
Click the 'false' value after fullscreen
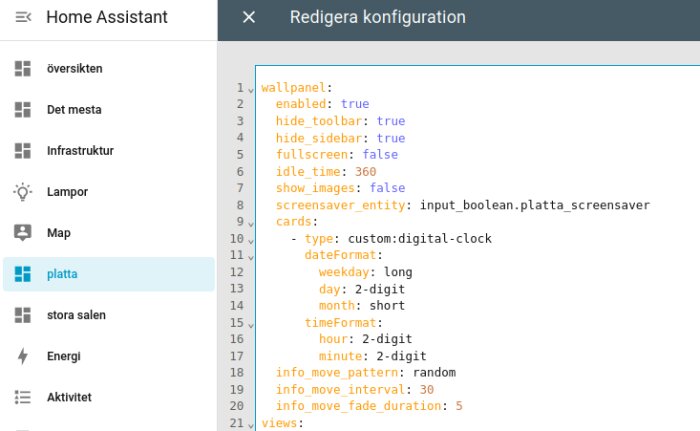click(x=380, y=154)
